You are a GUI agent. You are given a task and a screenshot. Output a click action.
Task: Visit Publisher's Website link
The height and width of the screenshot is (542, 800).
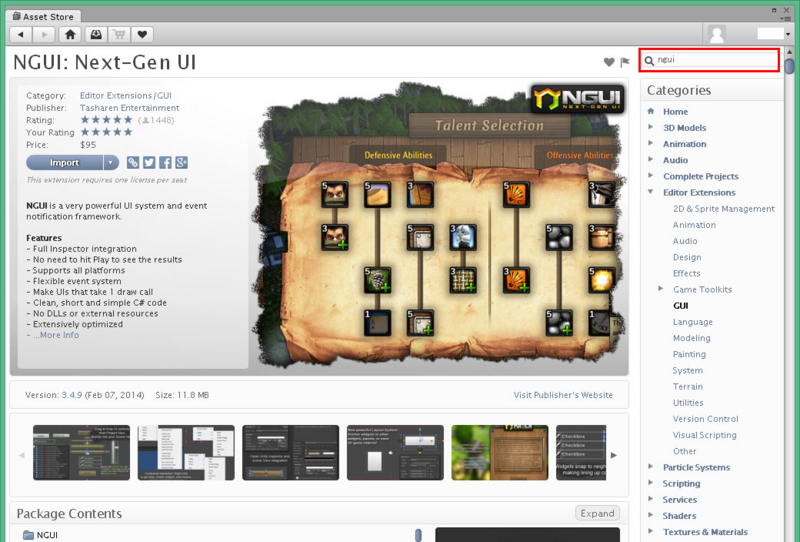pos(563,395)
